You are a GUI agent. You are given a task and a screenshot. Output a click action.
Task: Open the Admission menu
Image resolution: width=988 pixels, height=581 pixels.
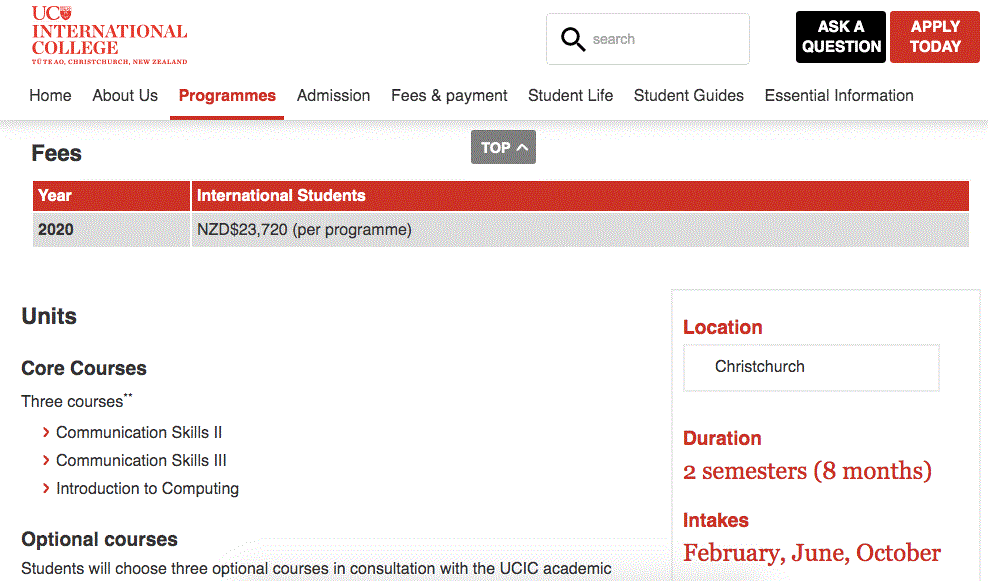click(333, 96)
